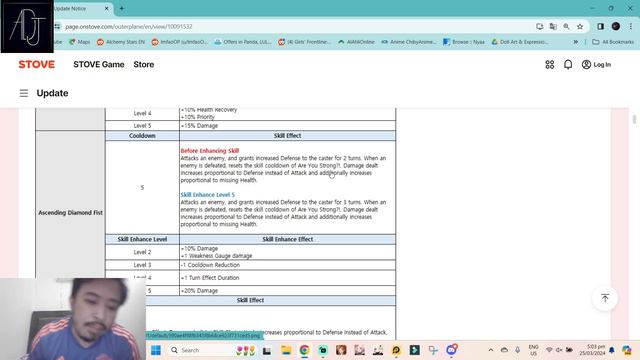This screenshot has width=640, height=360.
Task: Open the All Bookmarks folder
Action: pos(613,42)
